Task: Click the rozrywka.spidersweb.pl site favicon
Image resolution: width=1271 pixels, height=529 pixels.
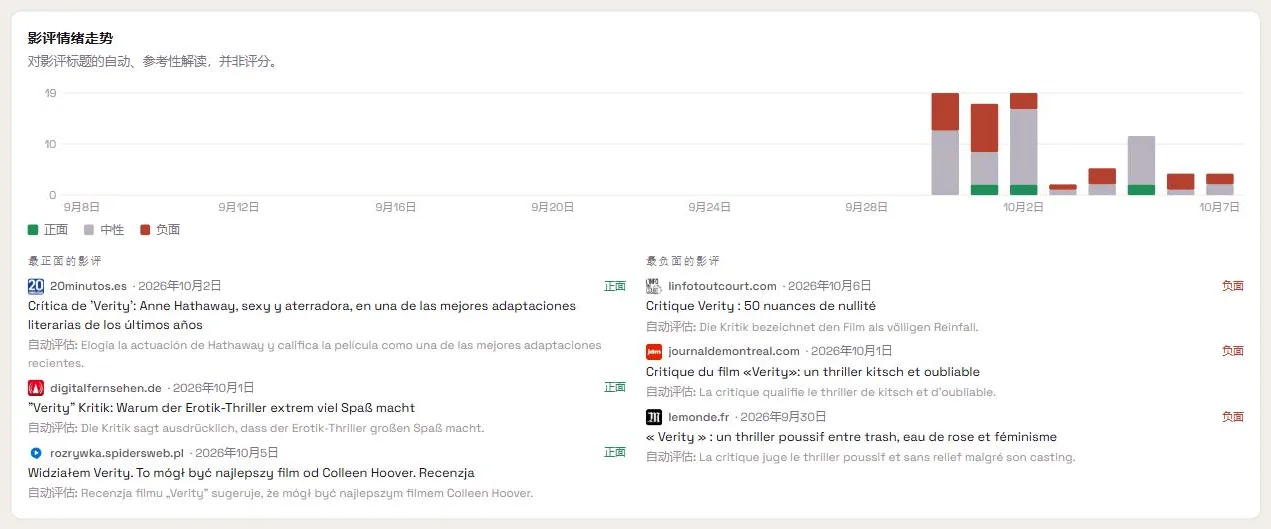Action: click(36, 453)
